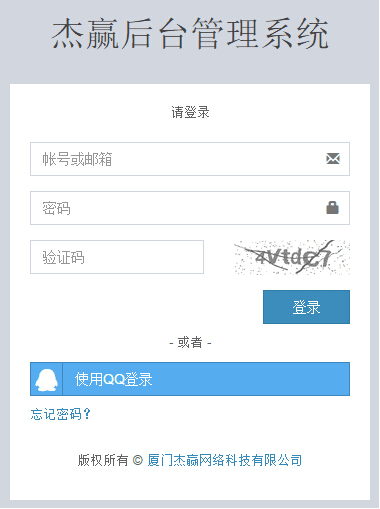The height and width of the screenshot is (509, 380).
Task: Click the 验证码 placeholder text
Action: (63, 257)
